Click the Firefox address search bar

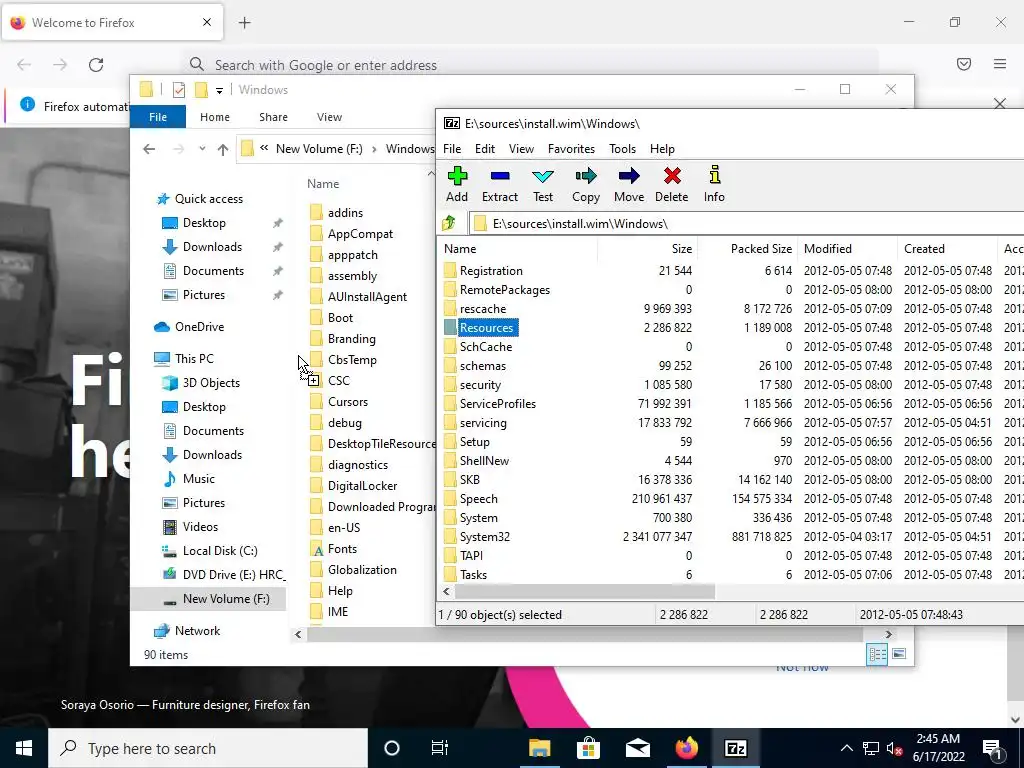coord(530,65)
